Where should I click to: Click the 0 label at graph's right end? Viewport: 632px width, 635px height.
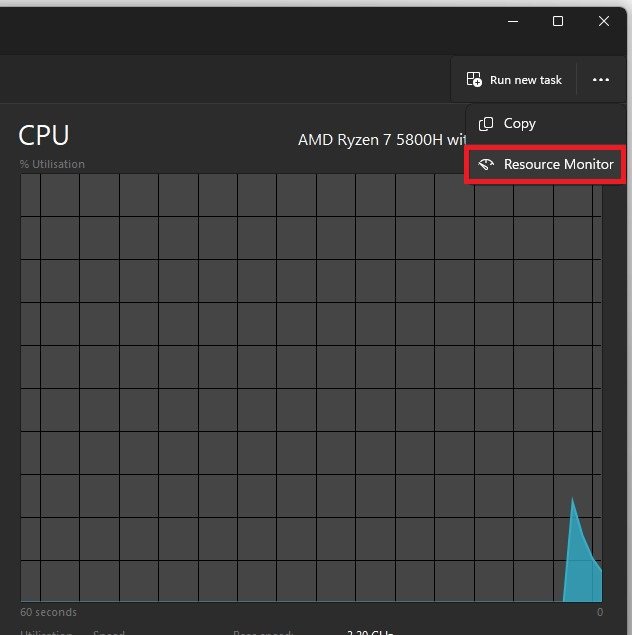pos(599,612)
